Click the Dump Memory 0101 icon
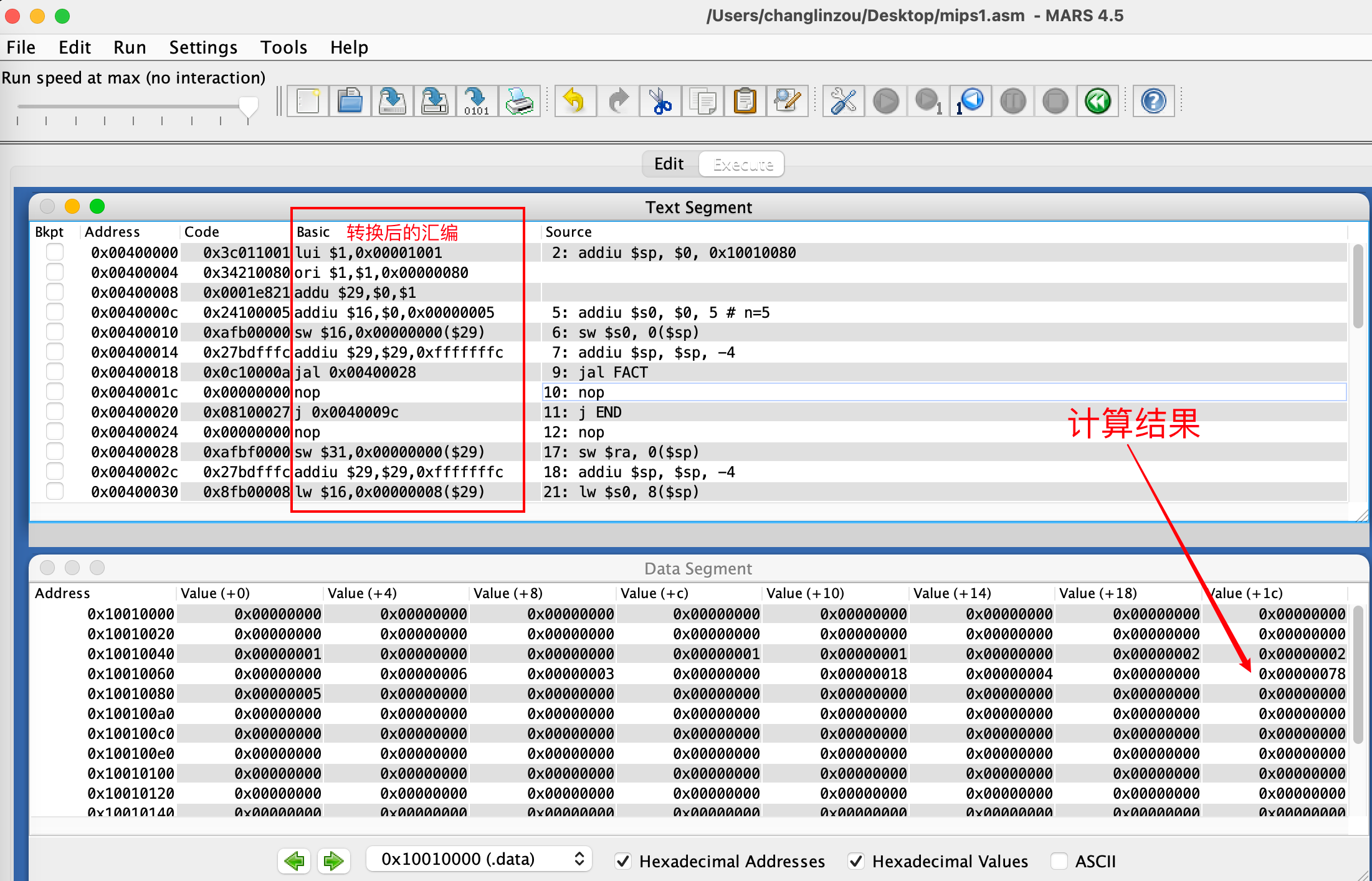 (x=477, y=101)
